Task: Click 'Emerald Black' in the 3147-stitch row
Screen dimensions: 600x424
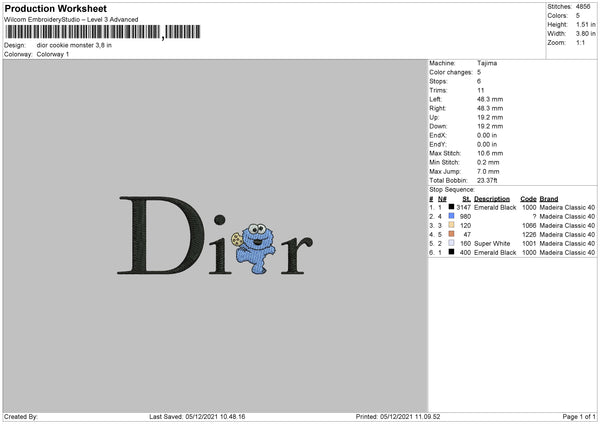Action: [495, 207]
